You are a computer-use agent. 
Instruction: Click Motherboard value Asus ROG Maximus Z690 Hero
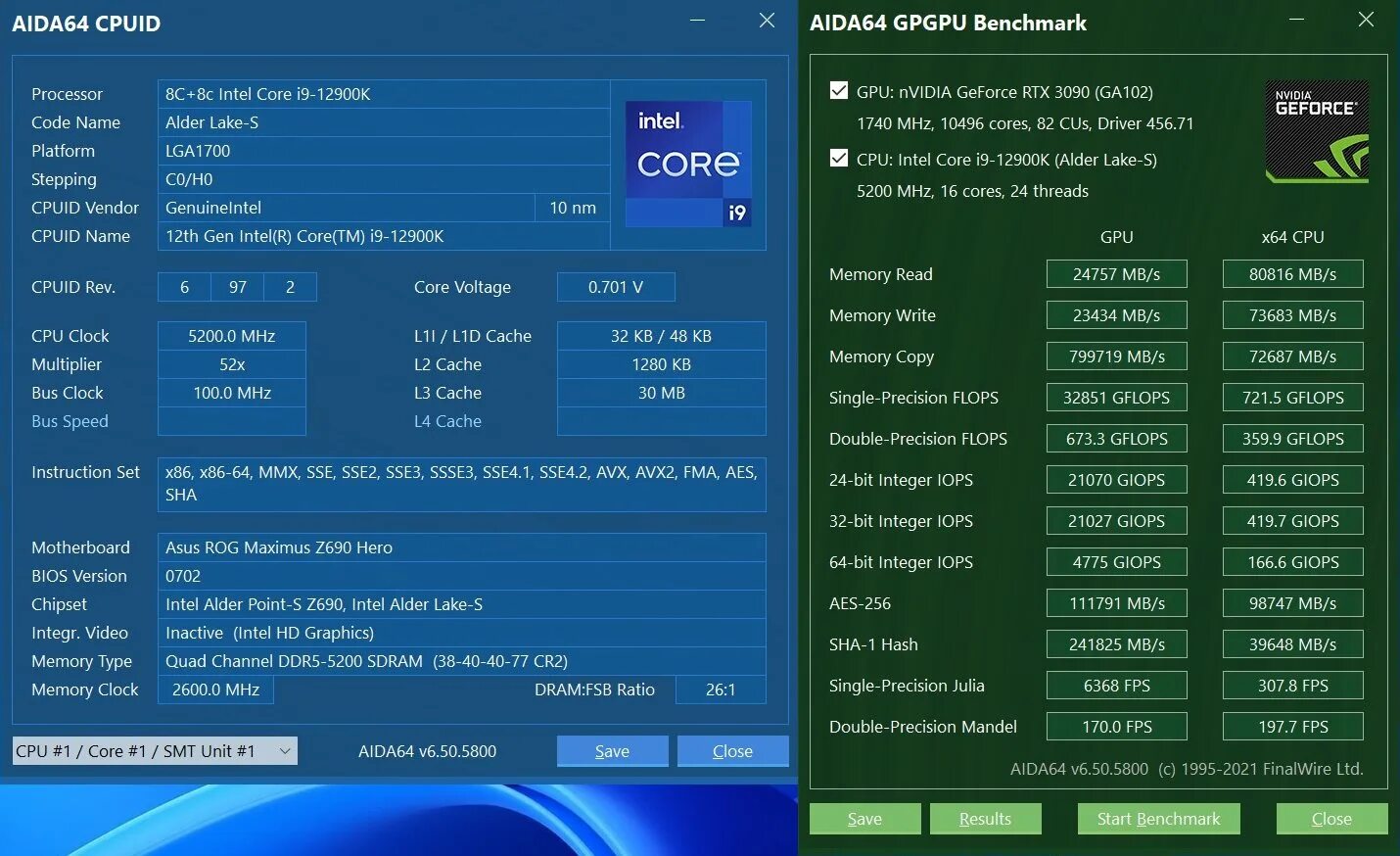[x=462, y=547]
